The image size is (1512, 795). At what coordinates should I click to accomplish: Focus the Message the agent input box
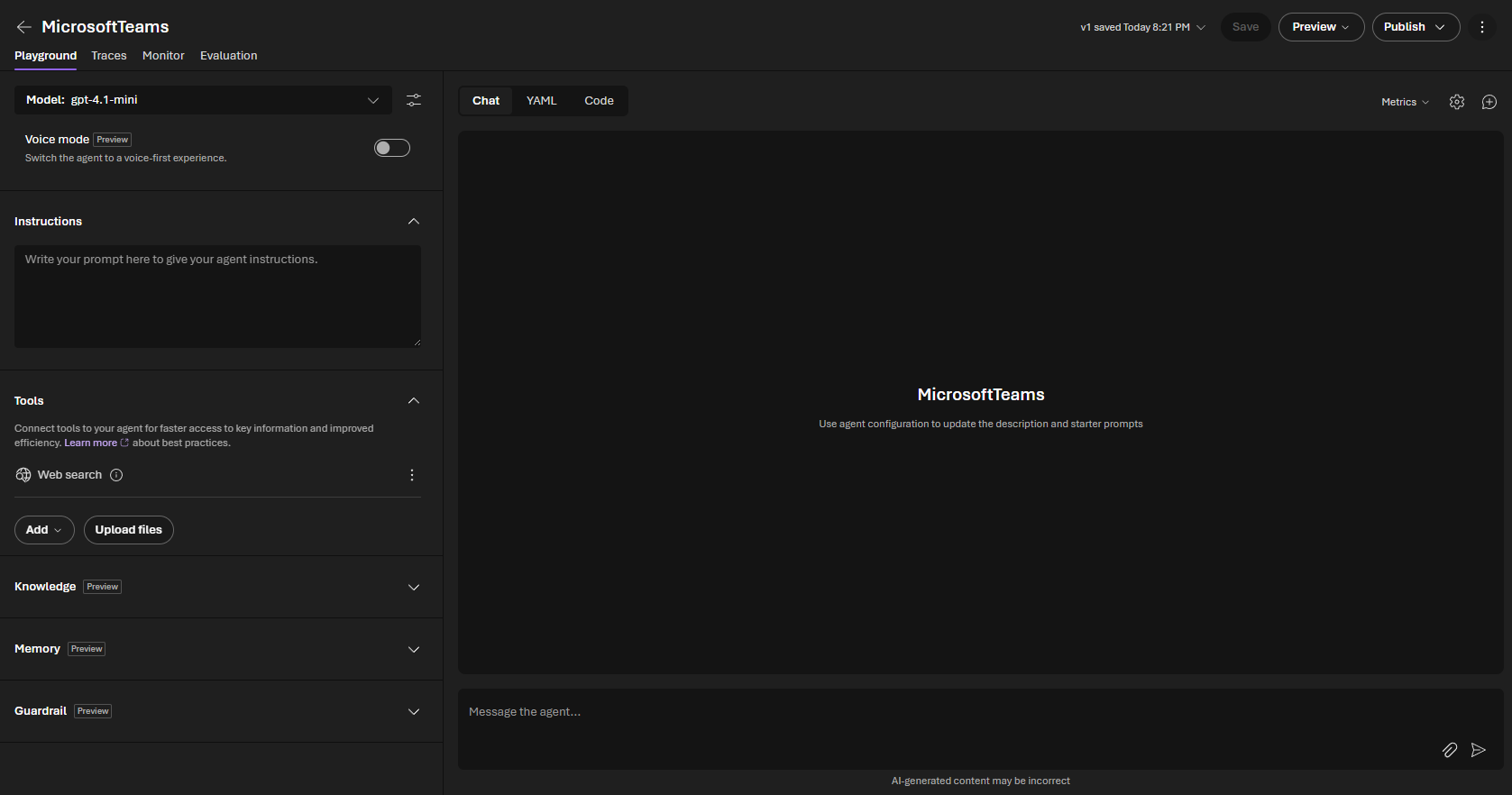tap(981, 729)
